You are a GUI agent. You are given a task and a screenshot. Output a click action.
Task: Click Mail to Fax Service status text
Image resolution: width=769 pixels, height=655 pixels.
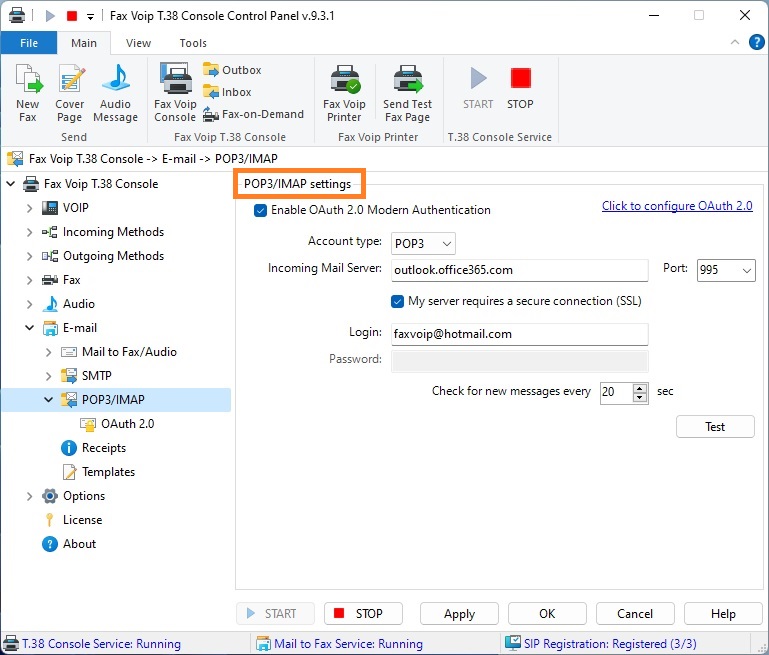[x=348, y=644]
